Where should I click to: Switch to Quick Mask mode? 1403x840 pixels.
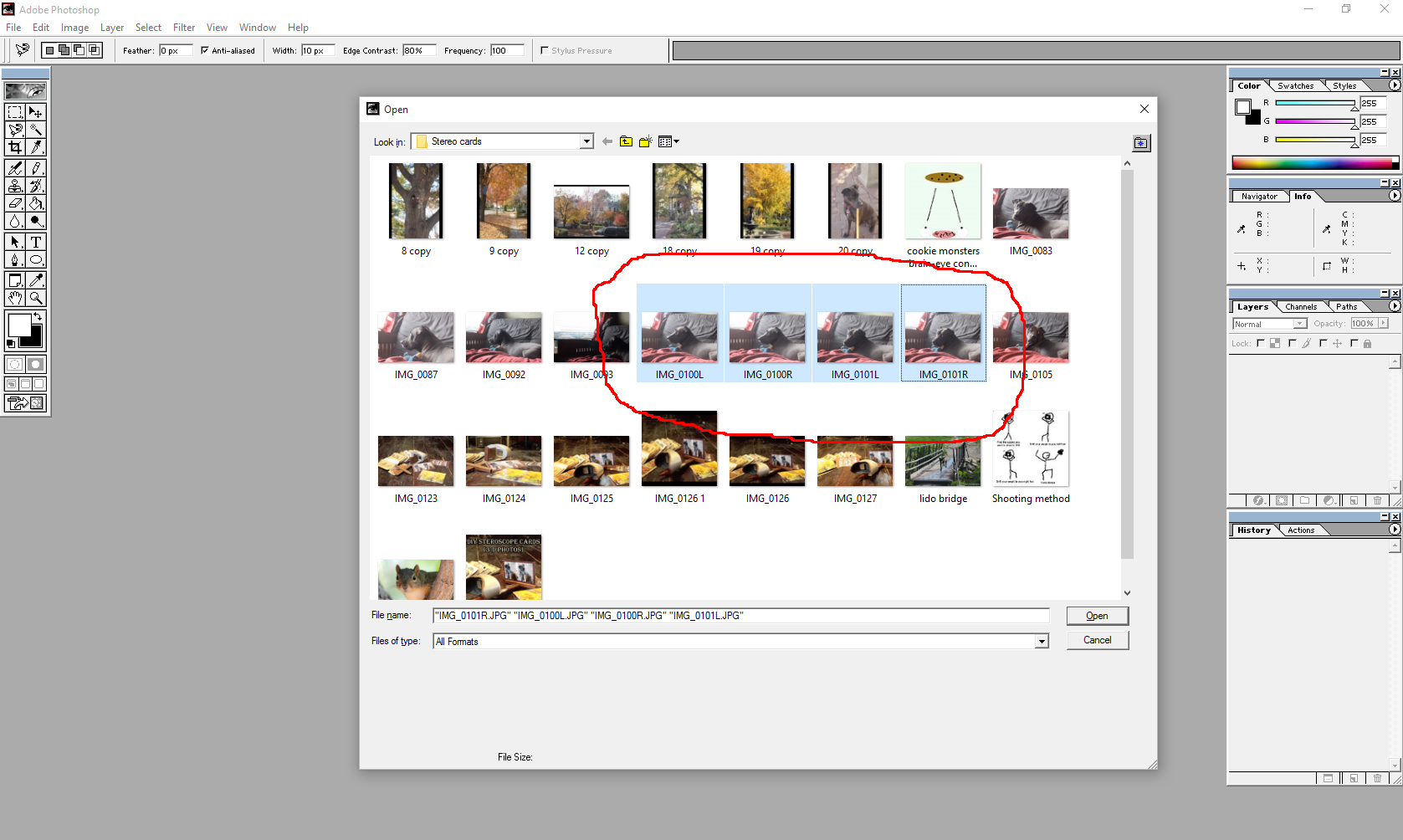point(36,364)
